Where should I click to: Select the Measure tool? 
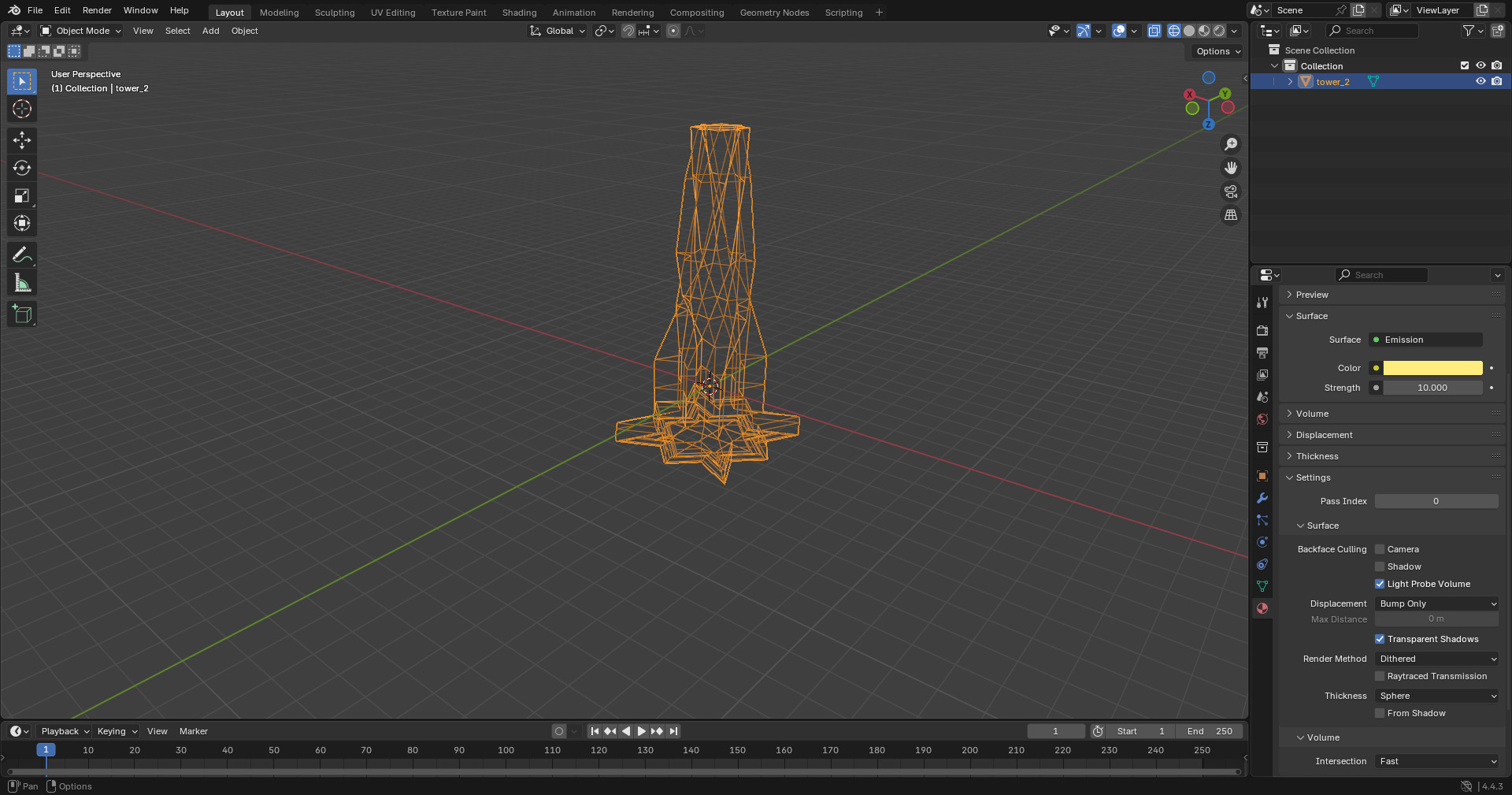click(x=22, y=282)
